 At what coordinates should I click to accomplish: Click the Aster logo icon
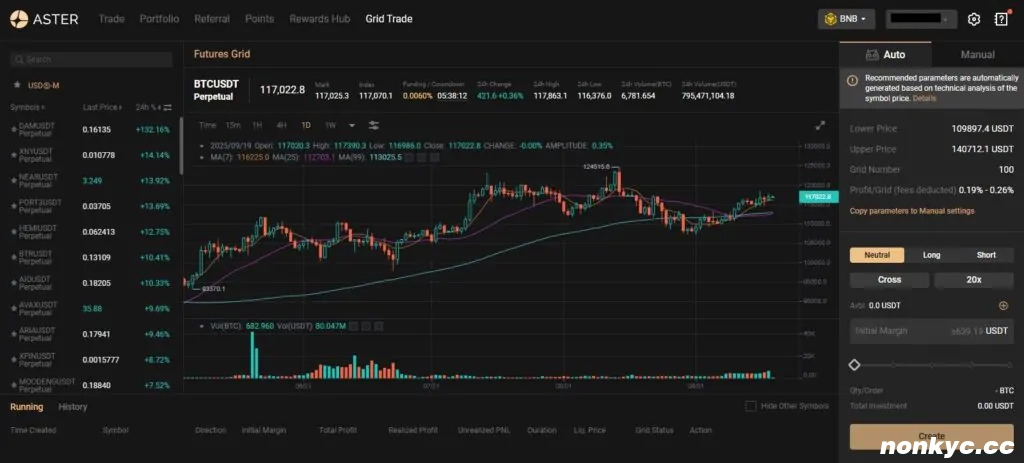pyautogui.click(x=19, y=19)
